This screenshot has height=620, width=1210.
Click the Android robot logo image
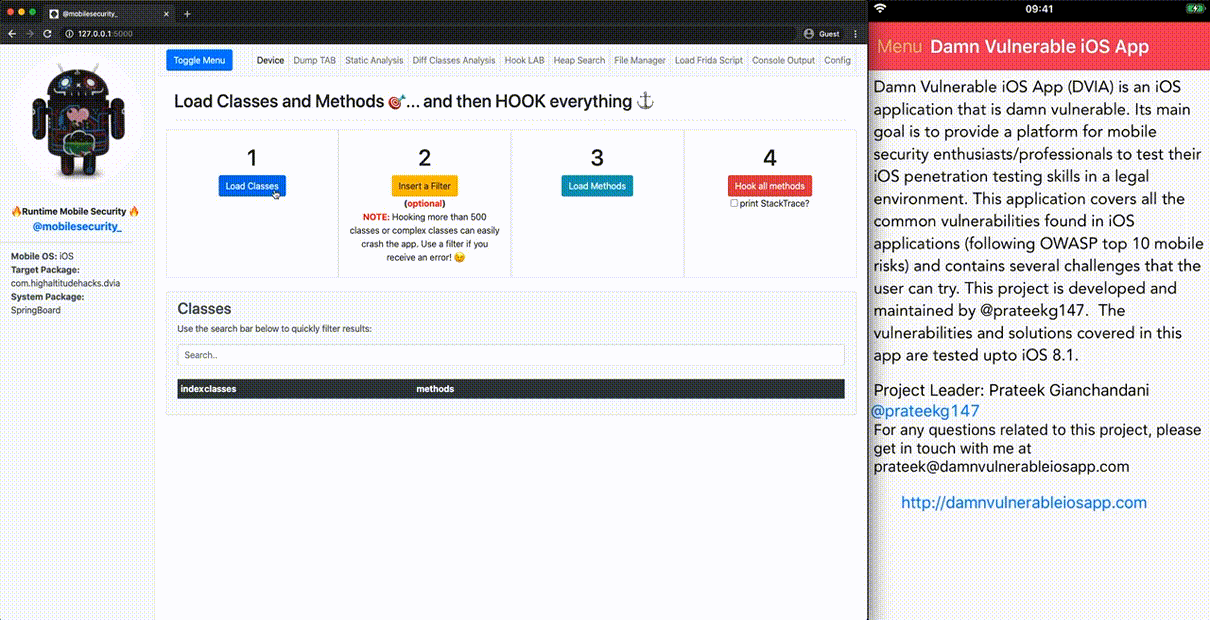point(77,120)
